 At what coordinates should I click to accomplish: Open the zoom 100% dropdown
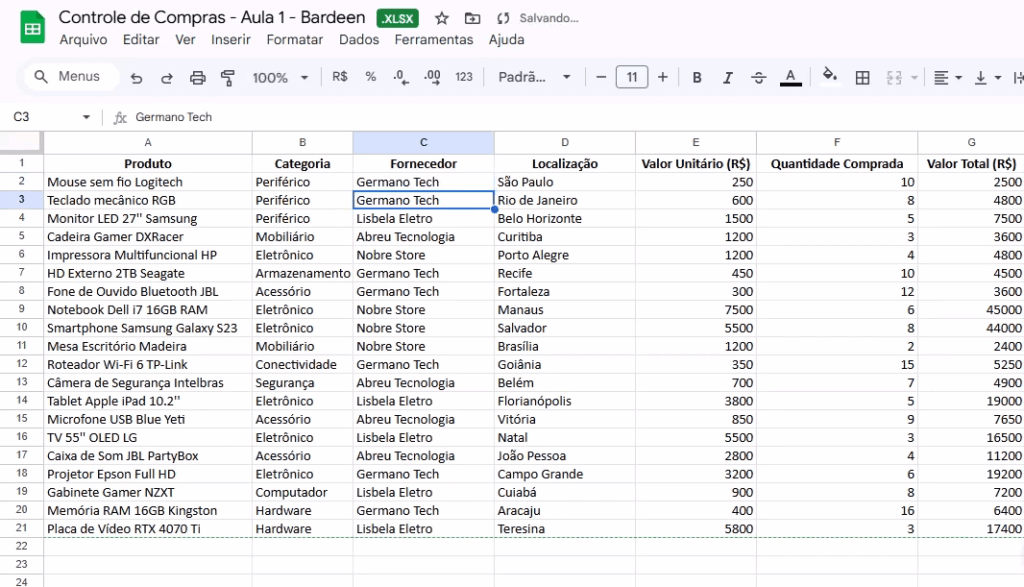point(280,78)
